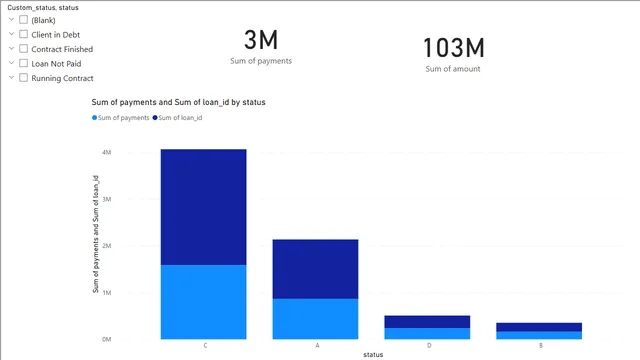640x360 pixels.
Task: Click the y-axis tick label 2M
Action: pos(107,246)
